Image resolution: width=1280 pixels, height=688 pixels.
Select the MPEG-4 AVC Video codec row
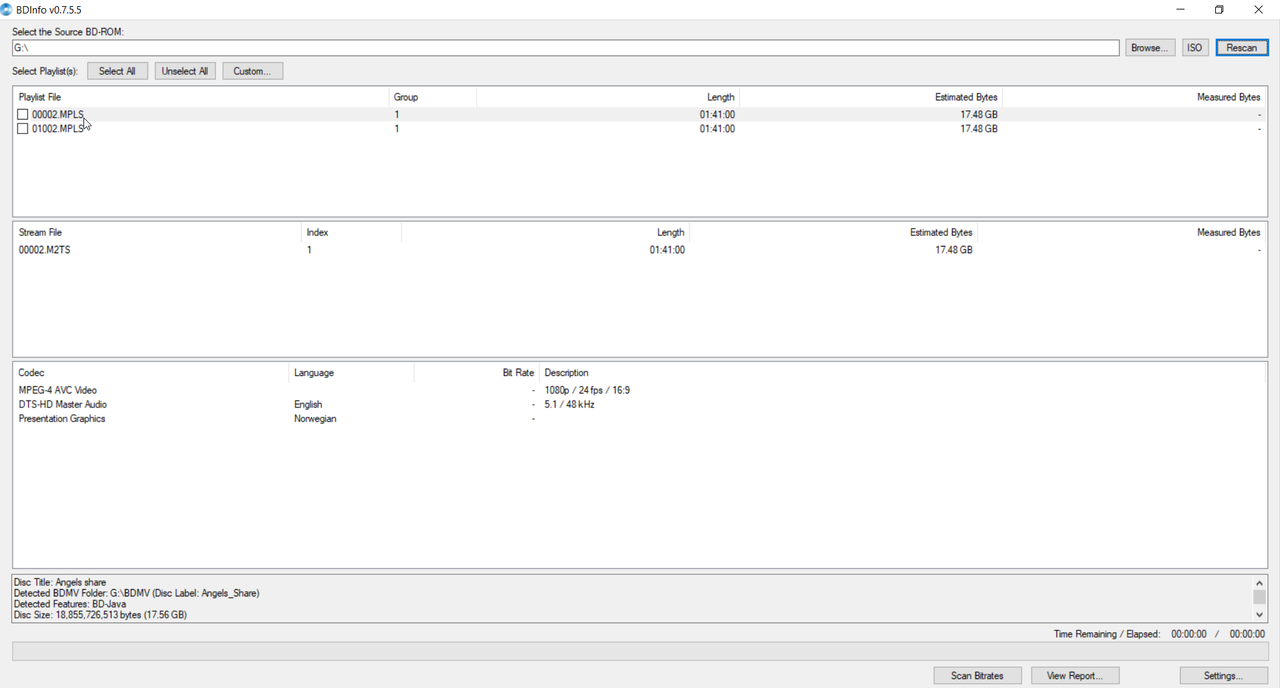pyautogui.click(x=640, y=391)
